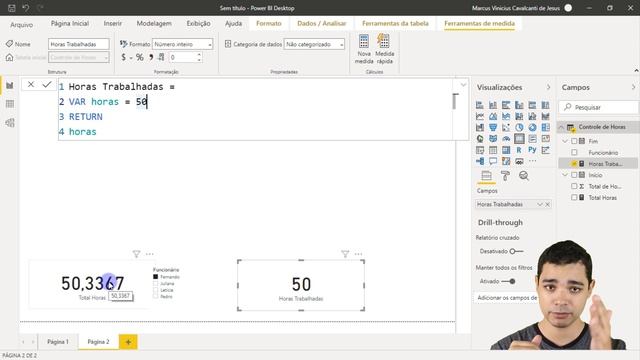Collapse the Controle de Horas table
The width and height of the screenshot is (640, 360).
point(562,127)
